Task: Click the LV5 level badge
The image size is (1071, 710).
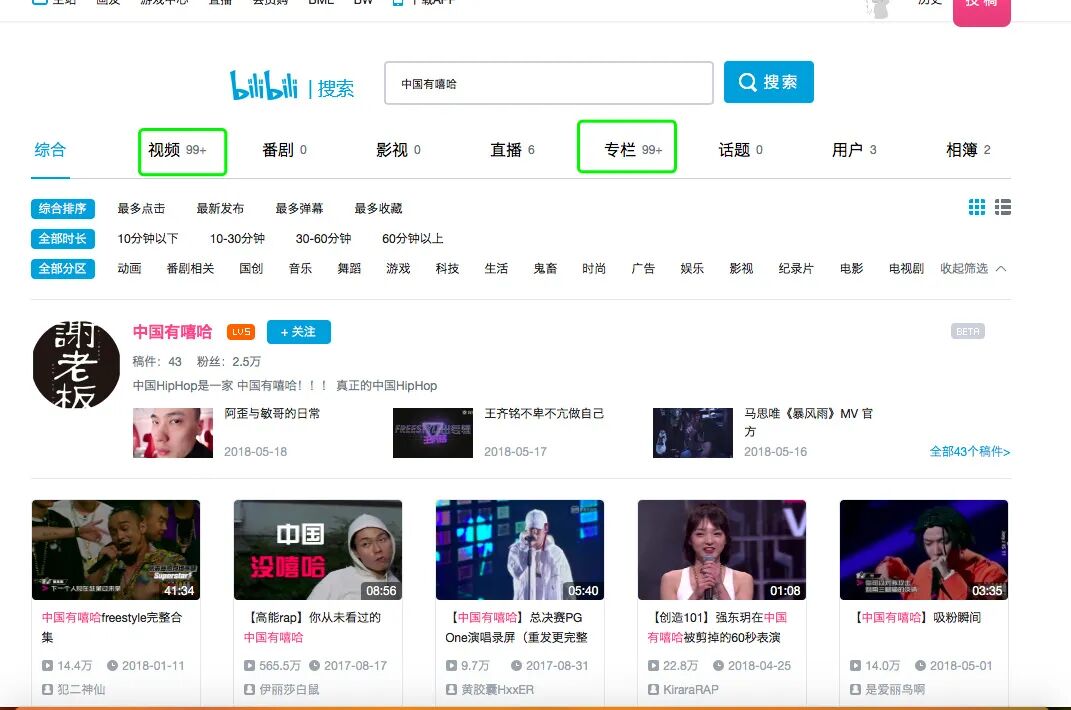Action: point(240,331)
